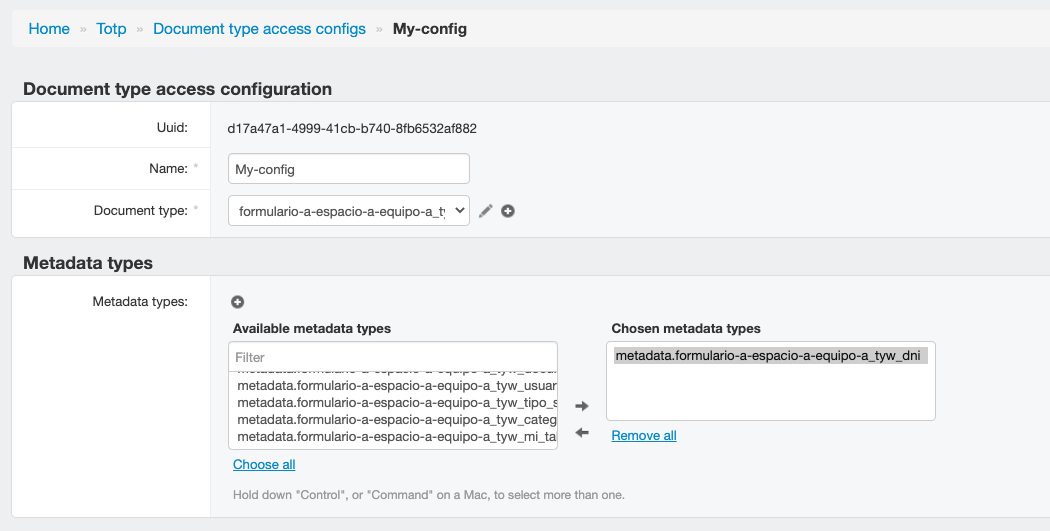Add new metadata type with plus icon

[238, 302]
